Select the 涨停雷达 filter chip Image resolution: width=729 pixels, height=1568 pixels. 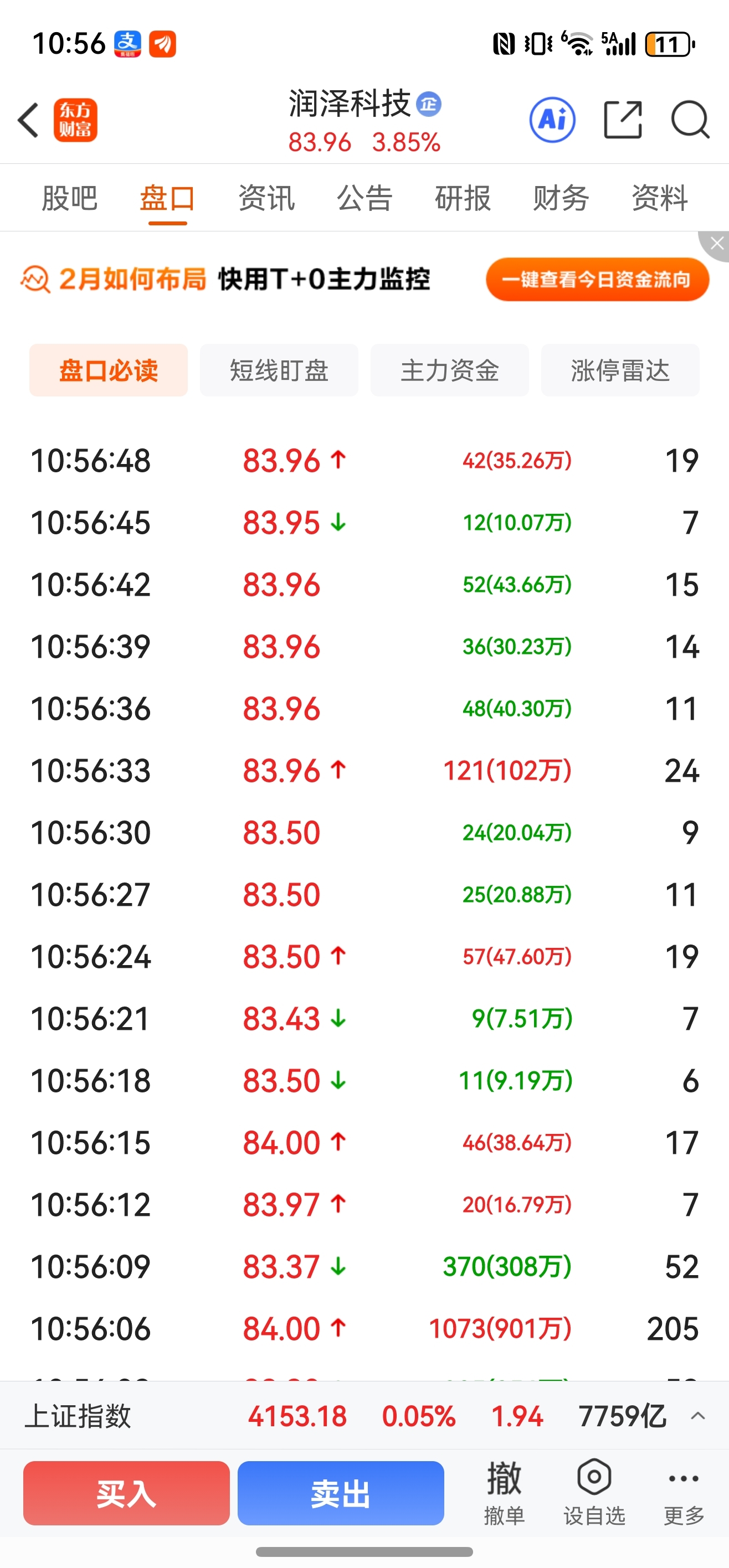coord(620,370)
